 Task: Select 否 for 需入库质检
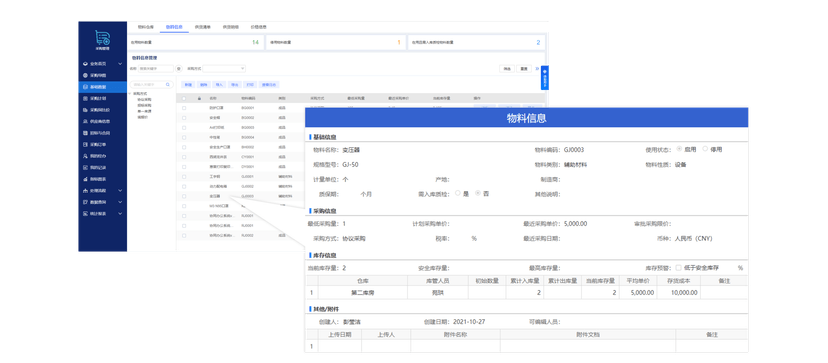[478, 193]
